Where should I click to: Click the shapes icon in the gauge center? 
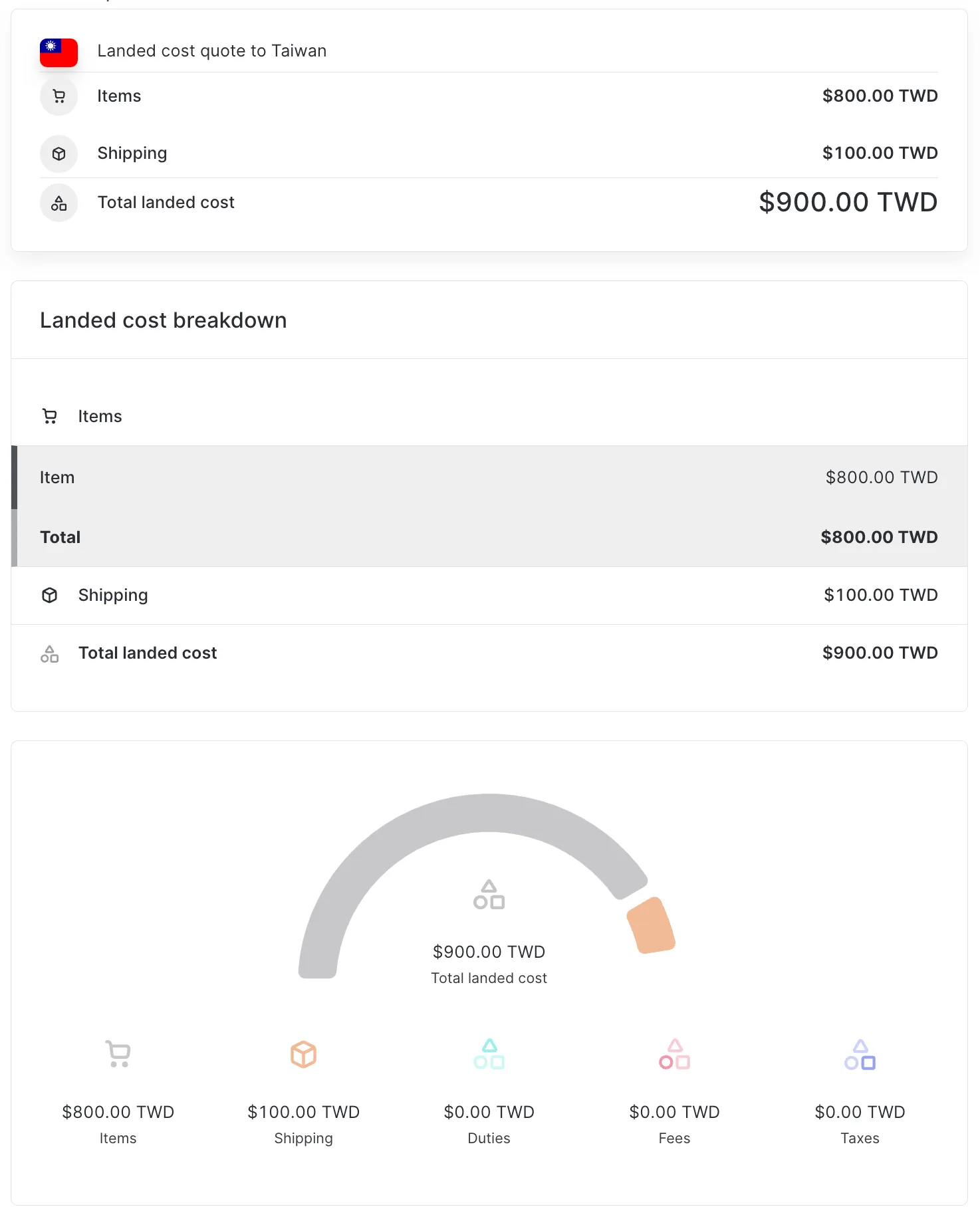(489, 895)
